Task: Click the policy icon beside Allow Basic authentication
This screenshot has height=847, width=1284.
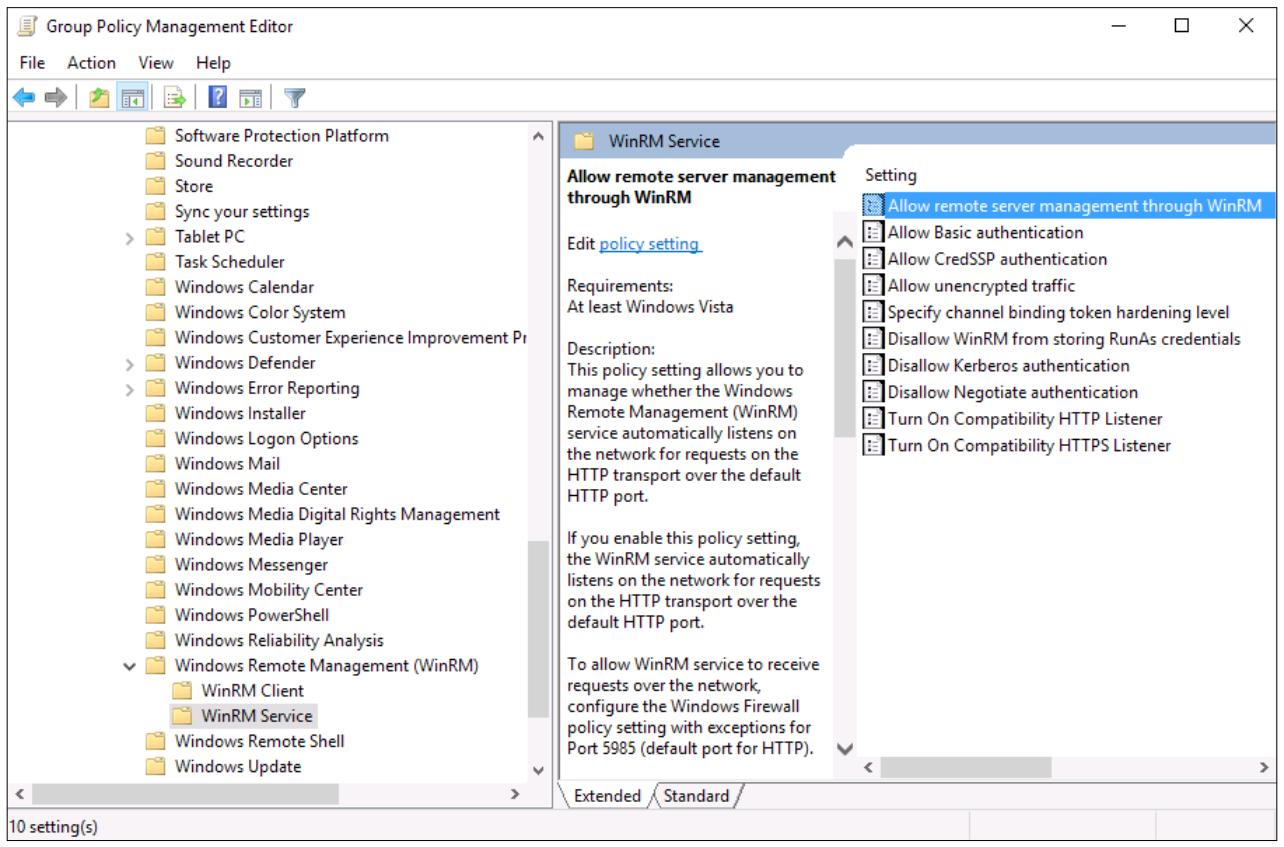Action: pos(874,232)
